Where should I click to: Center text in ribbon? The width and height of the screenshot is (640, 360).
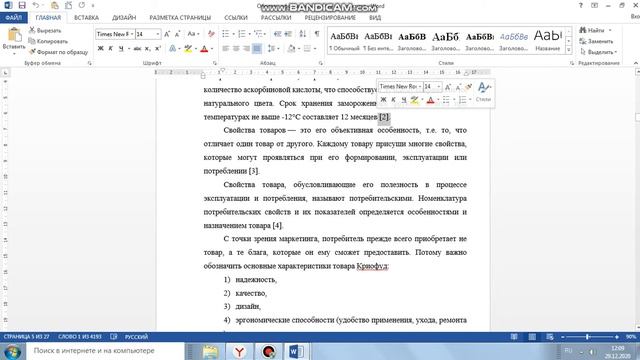click(x=236, y=49)
